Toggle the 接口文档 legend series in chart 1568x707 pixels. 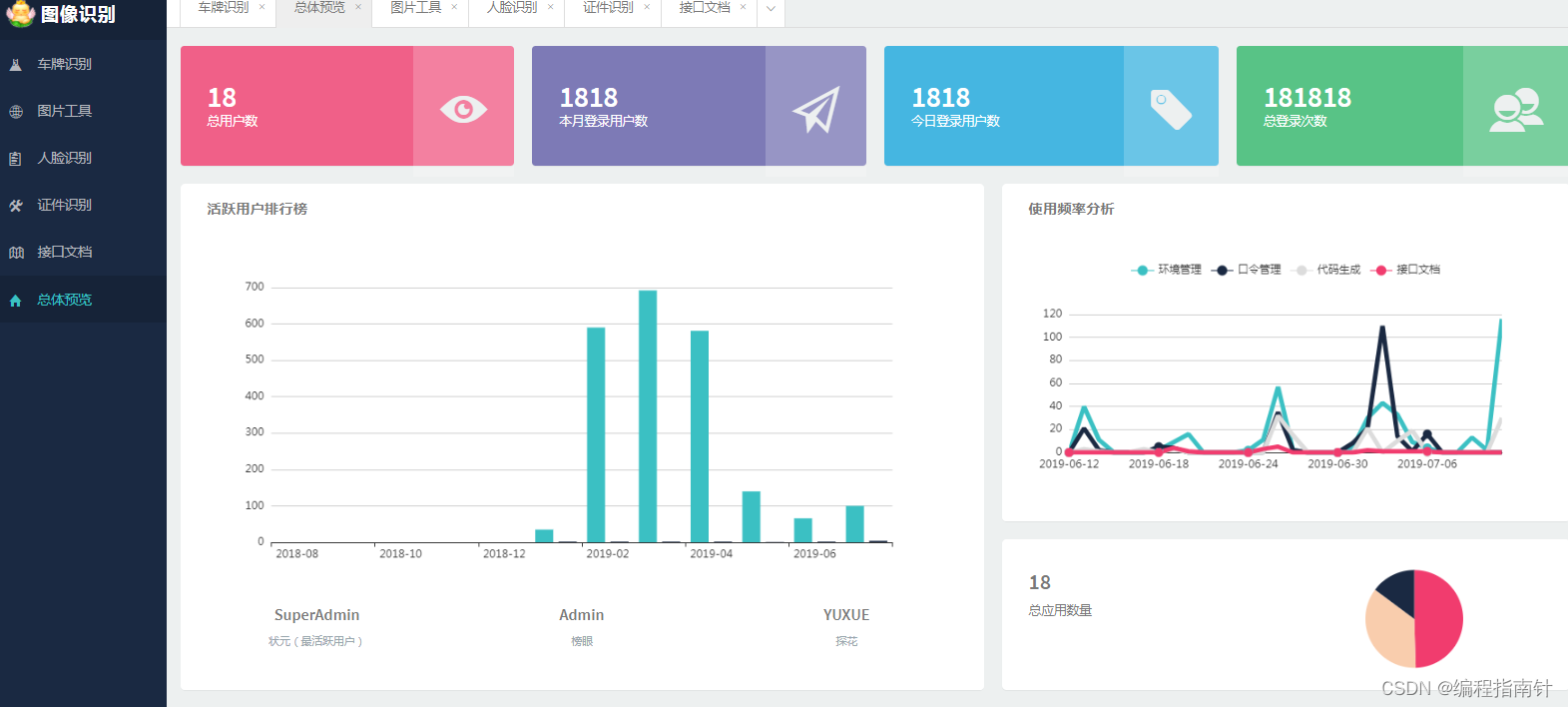click(x=1405, y=270)
